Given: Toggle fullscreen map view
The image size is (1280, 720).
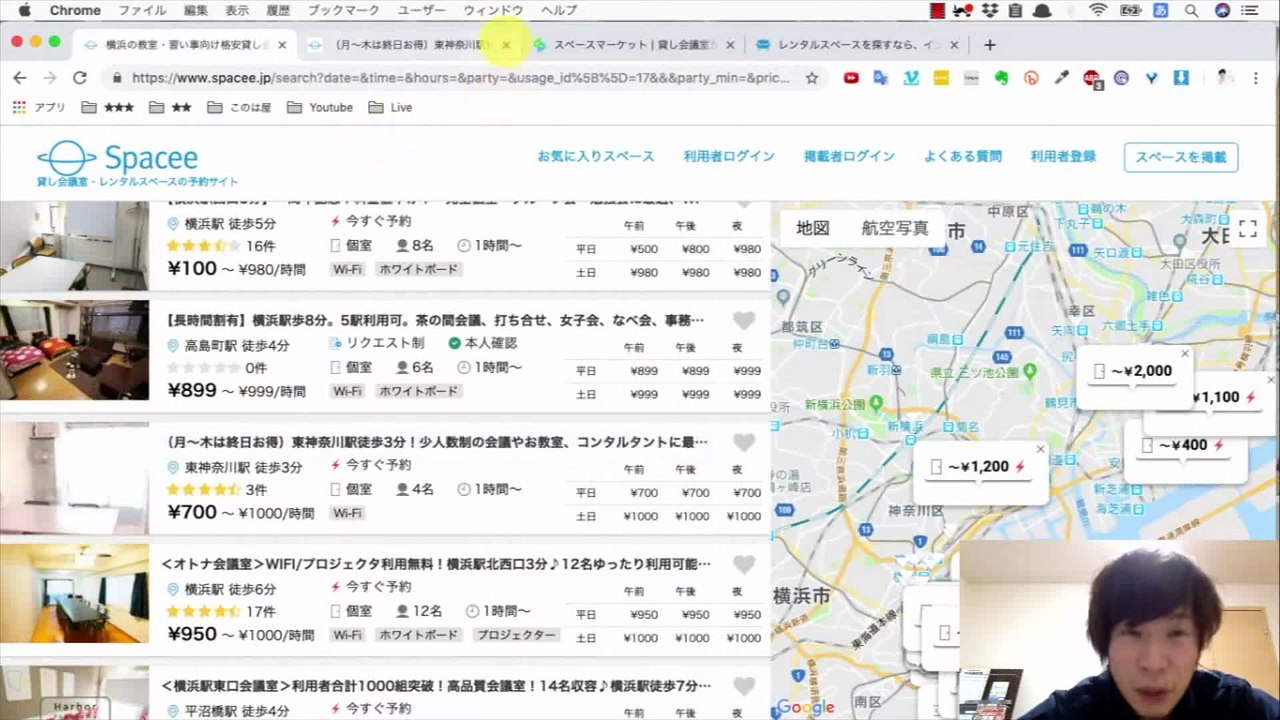Looking at the screenshot, I should click(1247, 229).
